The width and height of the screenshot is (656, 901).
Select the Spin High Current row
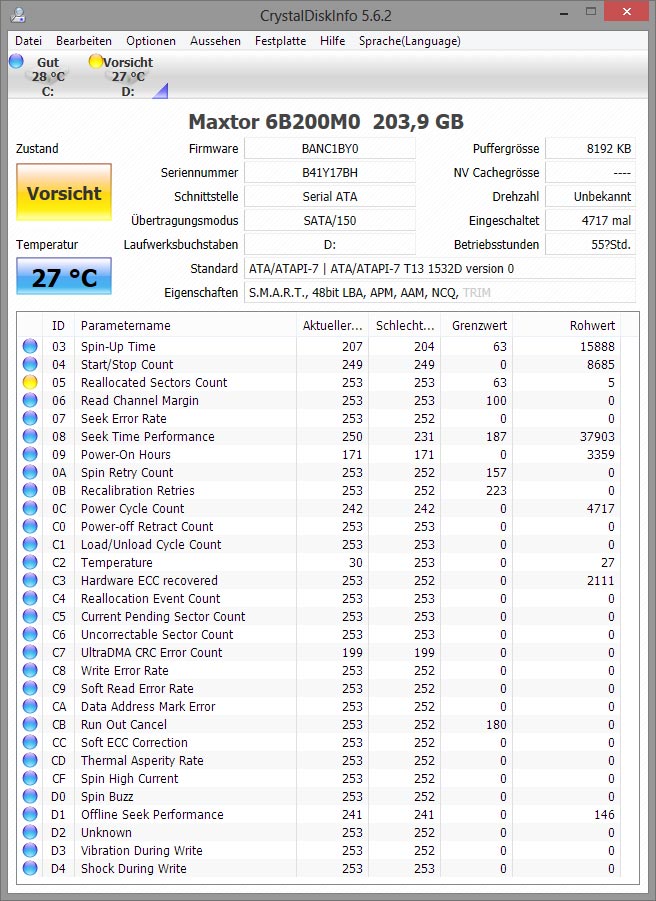click(x=319, y=778)
